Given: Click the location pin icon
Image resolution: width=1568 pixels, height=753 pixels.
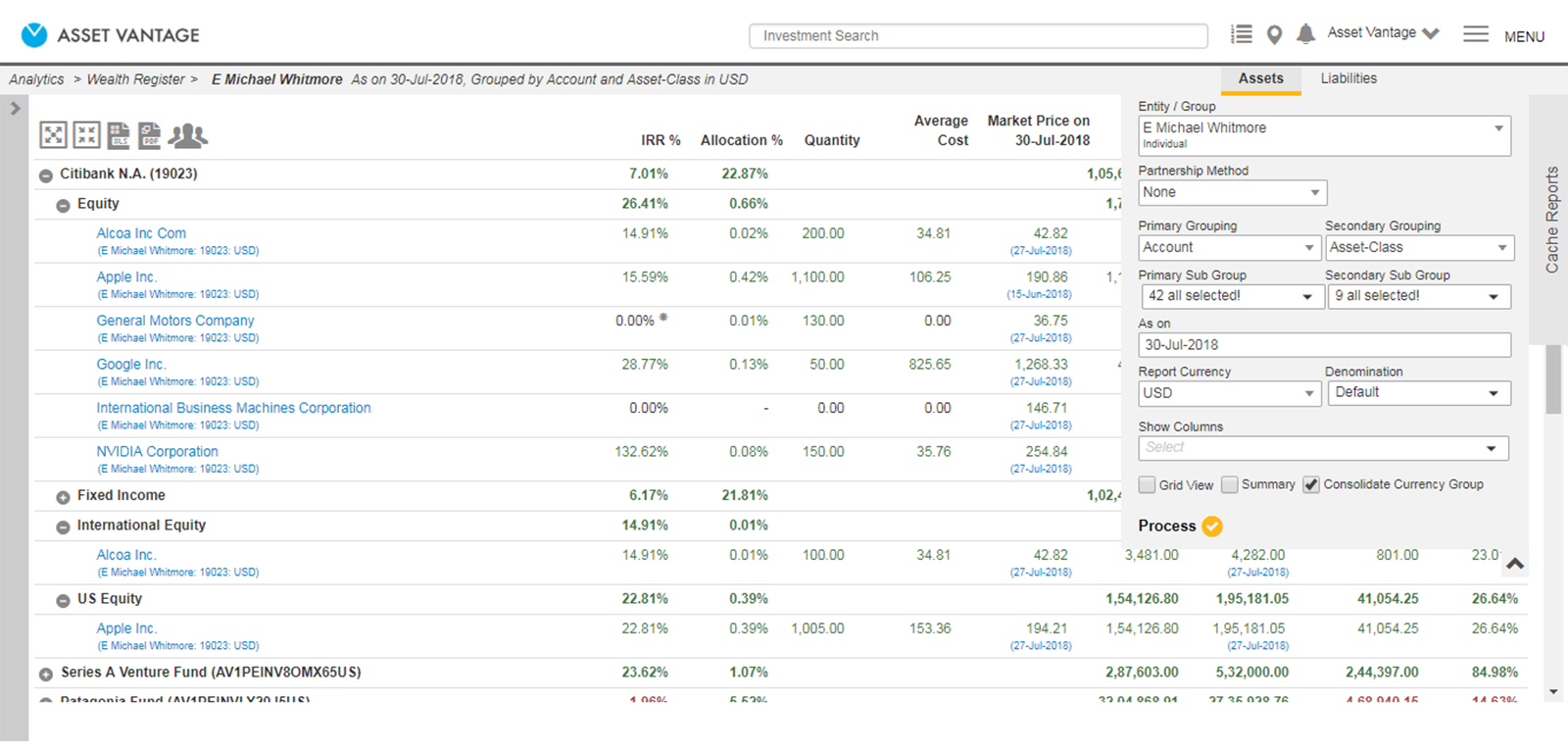Looking at the screenshot, I should (x=1274, y=35).
